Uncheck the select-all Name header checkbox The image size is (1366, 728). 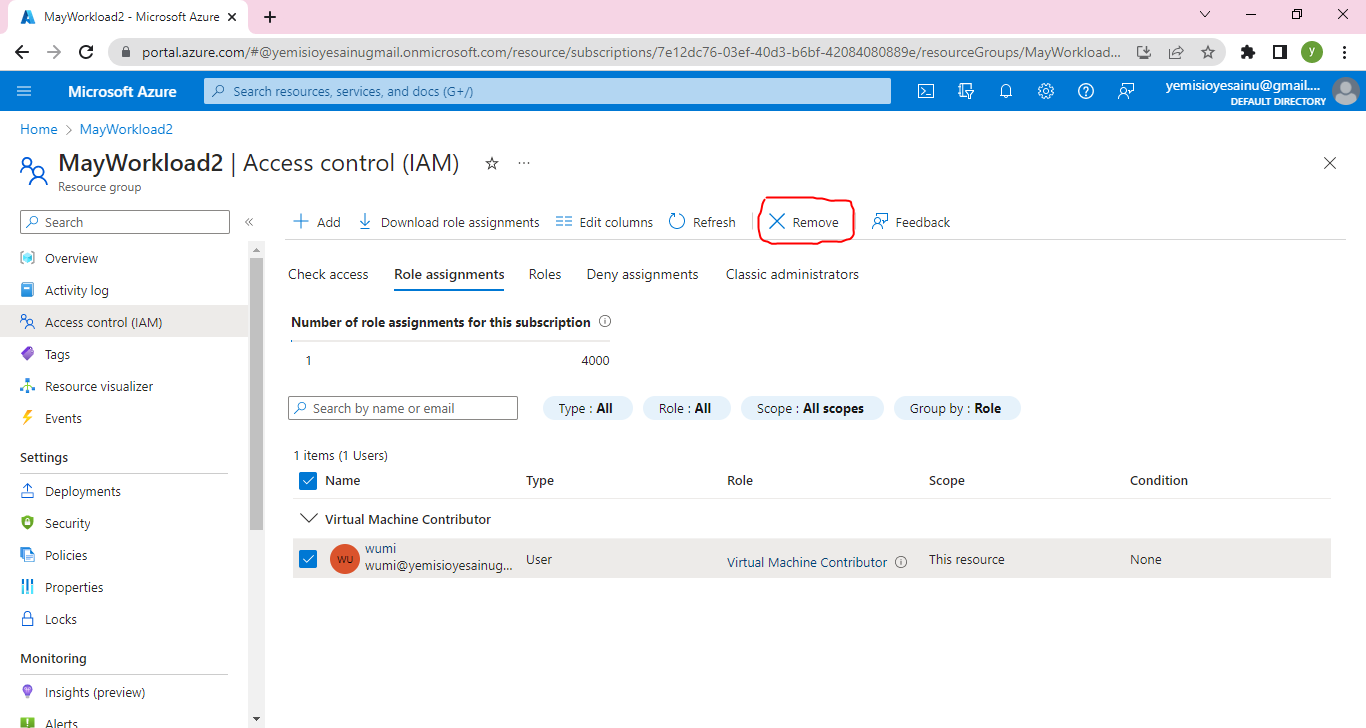tap(308, 481)
